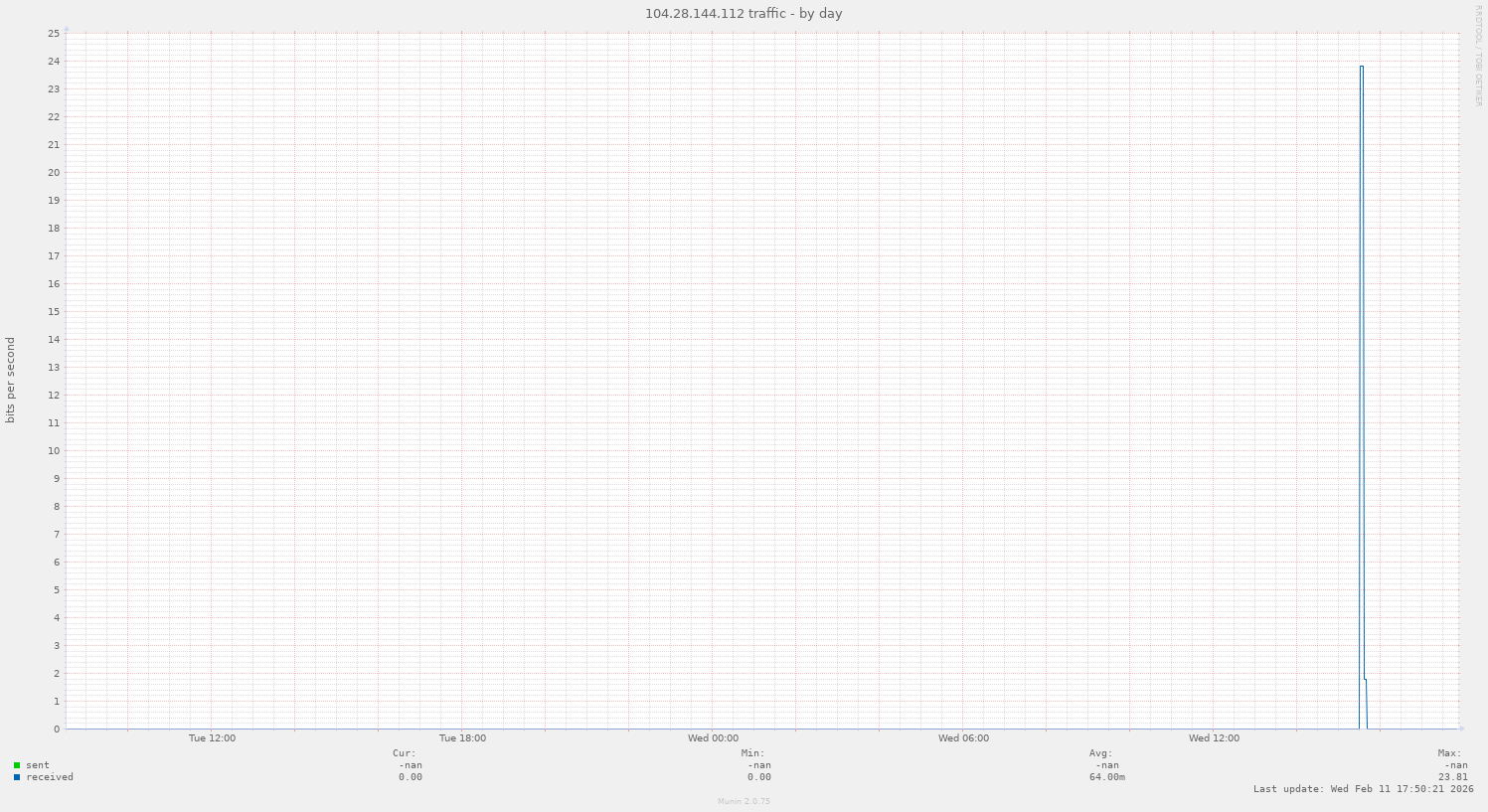The image size is (1488, 812).
Task: Click the 'Cur:' column header
Action: (x=405, y=753)
